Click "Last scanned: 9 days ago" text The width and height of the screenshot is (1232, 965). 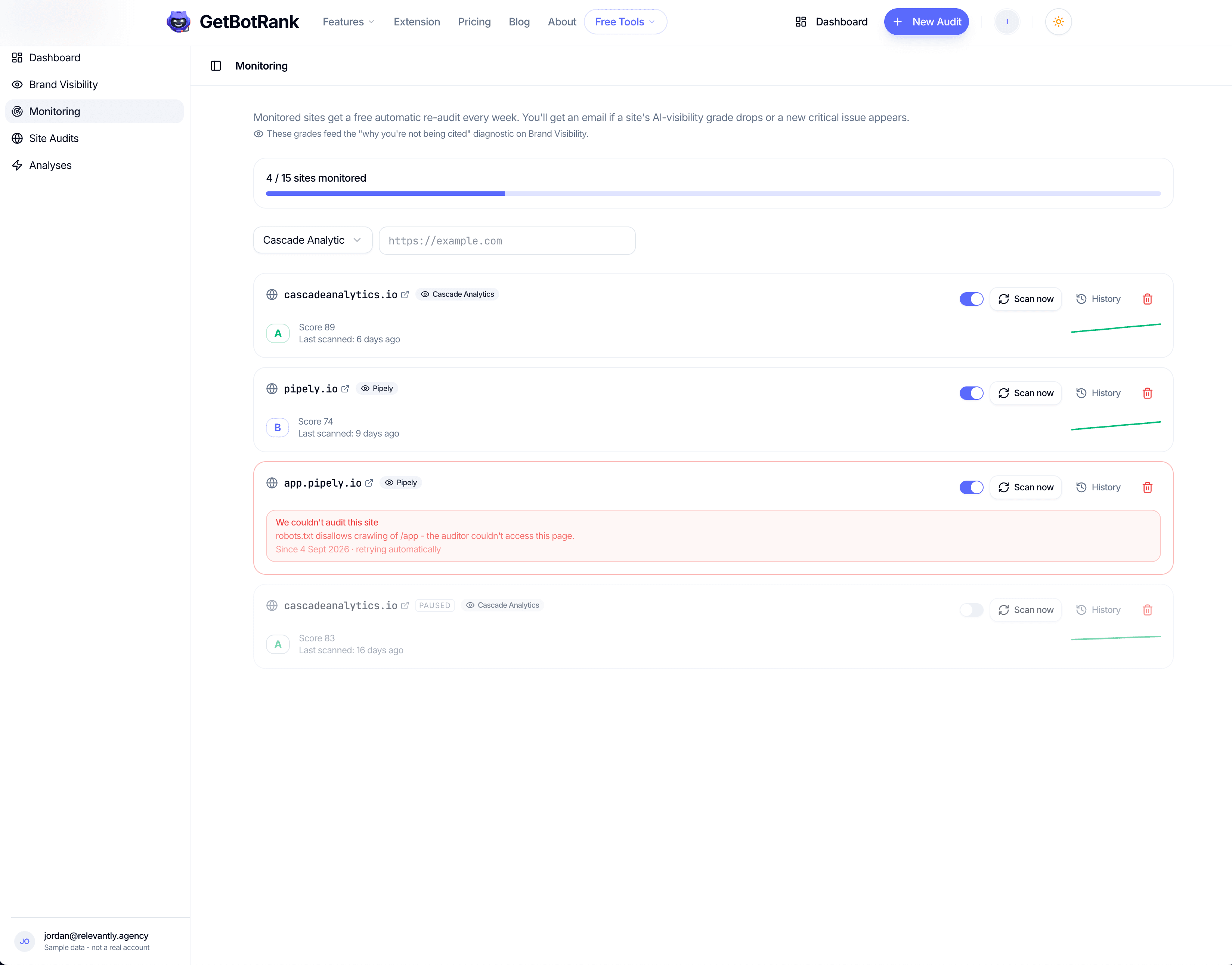(x=349, y=434)
